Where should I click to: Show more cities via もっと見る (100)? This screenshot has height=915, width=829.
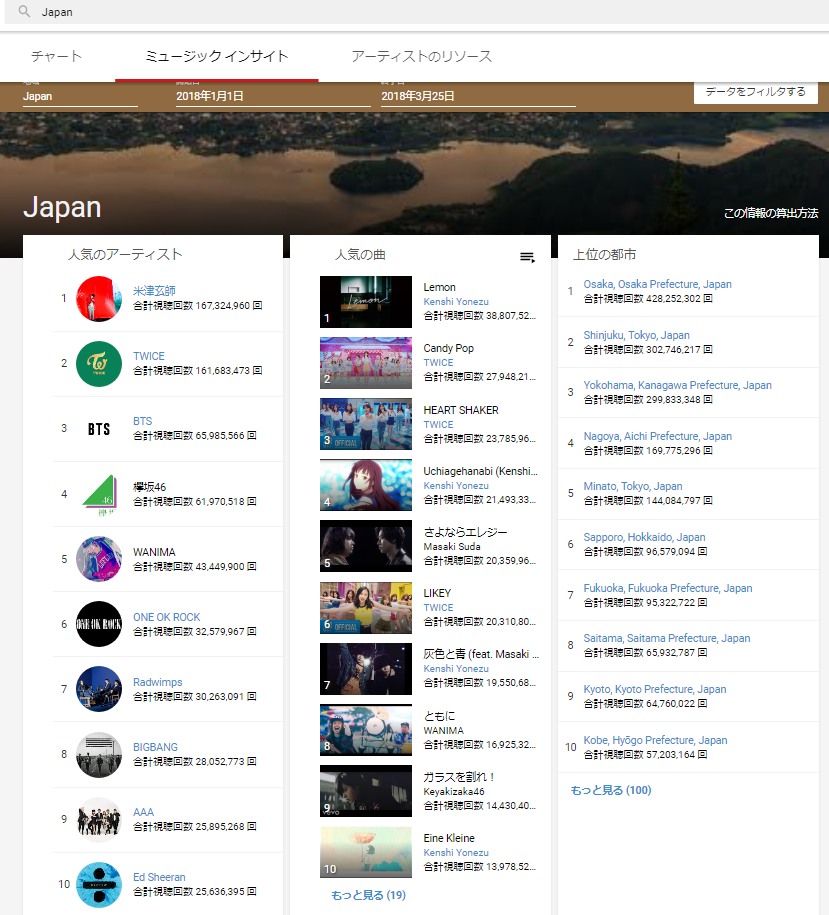611,790
